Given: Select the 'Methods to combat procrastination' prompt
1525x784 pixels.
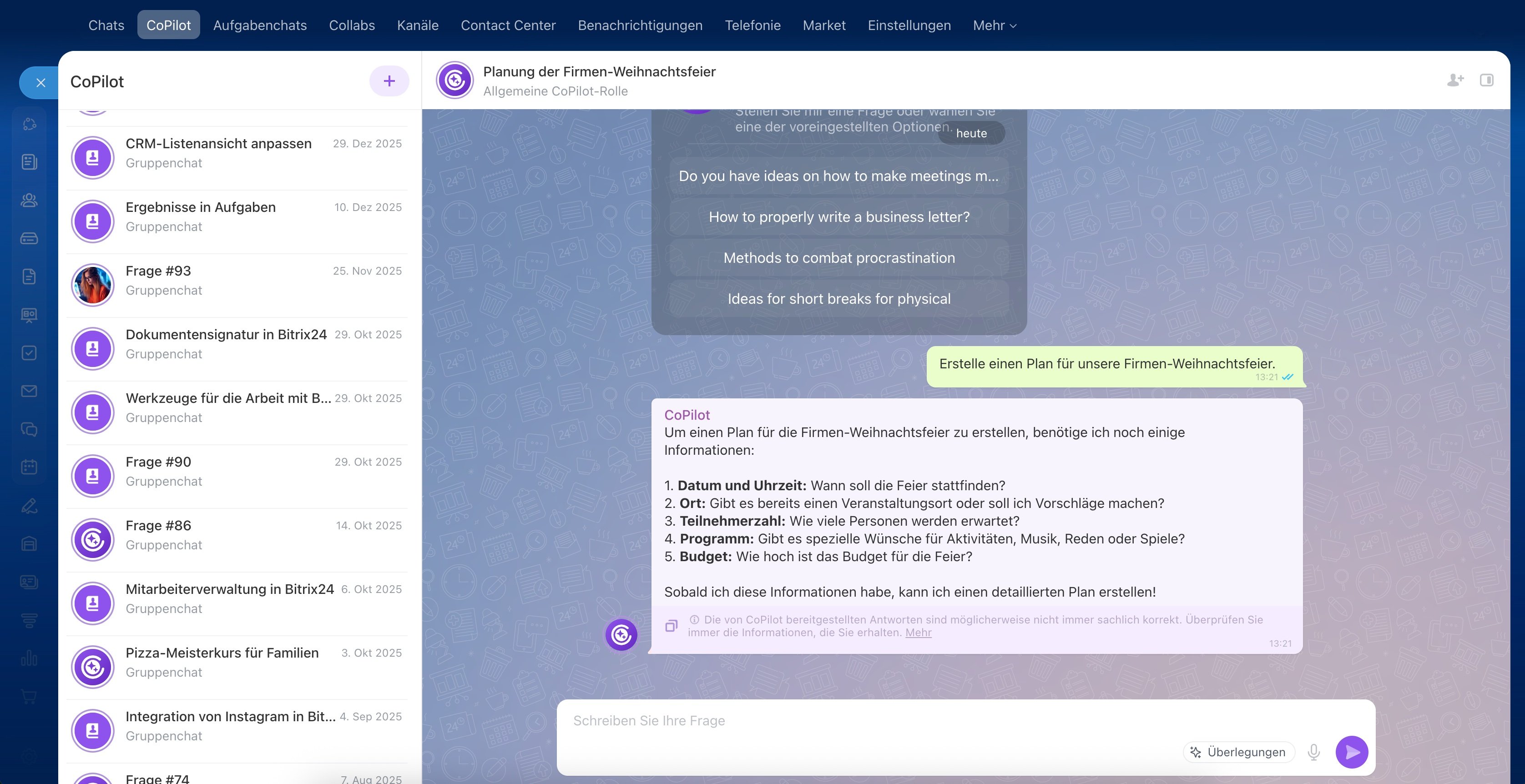Looking at the screenshot, I should click(838, 258).
